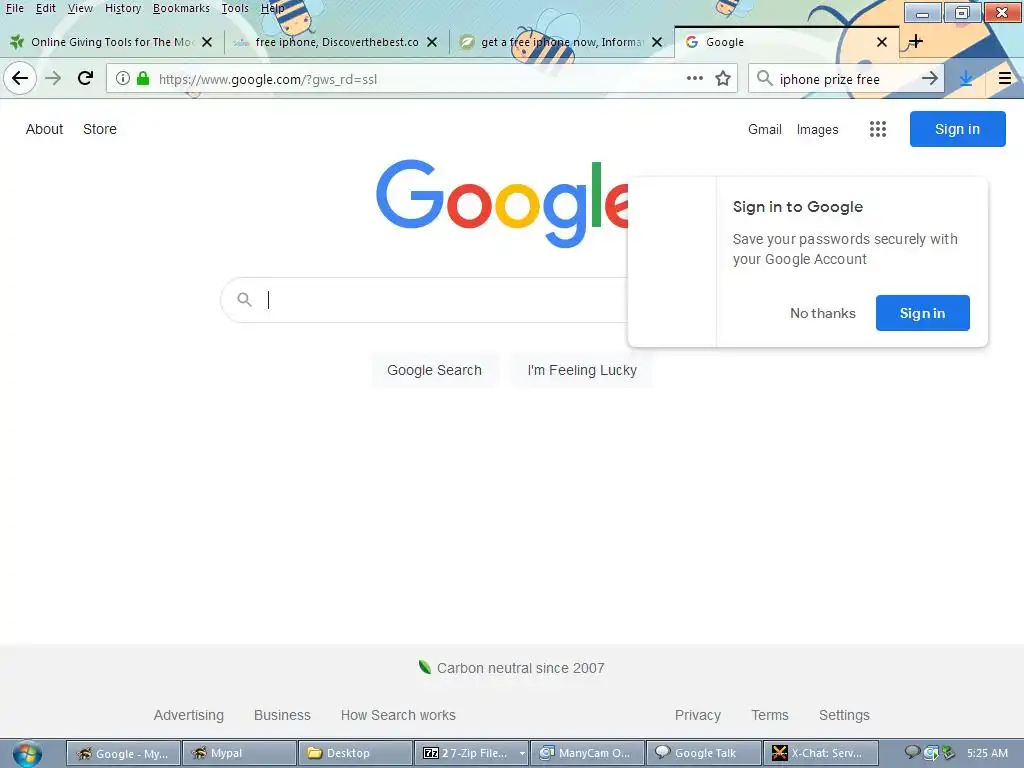Click Sign in inside the popup
Image resolution: width=1024 pixels, height=768 pixels.
(922, 313)
